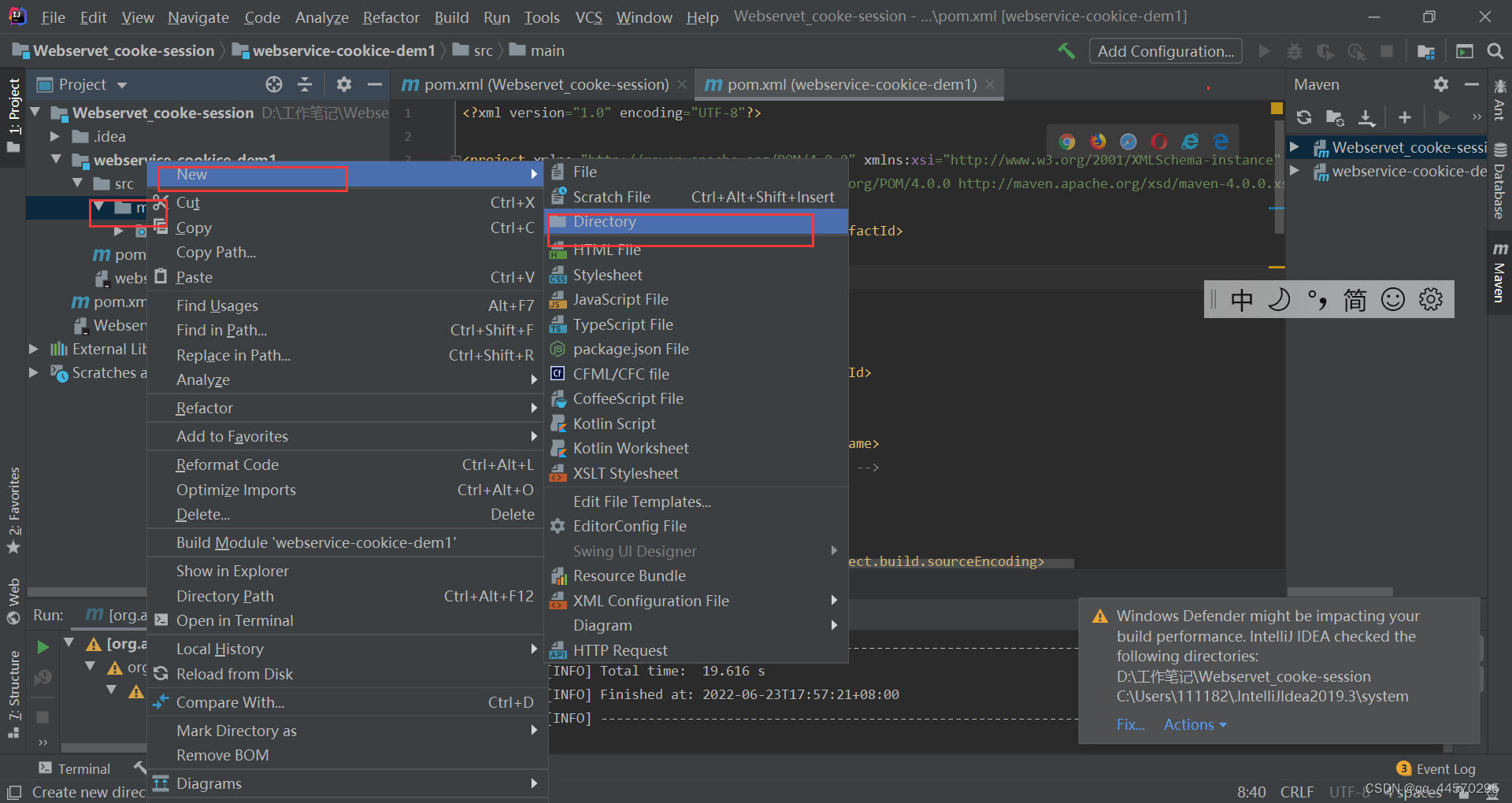Open in Chrome browser icon
This screenshot has width=1512, height=803.
1067,142
